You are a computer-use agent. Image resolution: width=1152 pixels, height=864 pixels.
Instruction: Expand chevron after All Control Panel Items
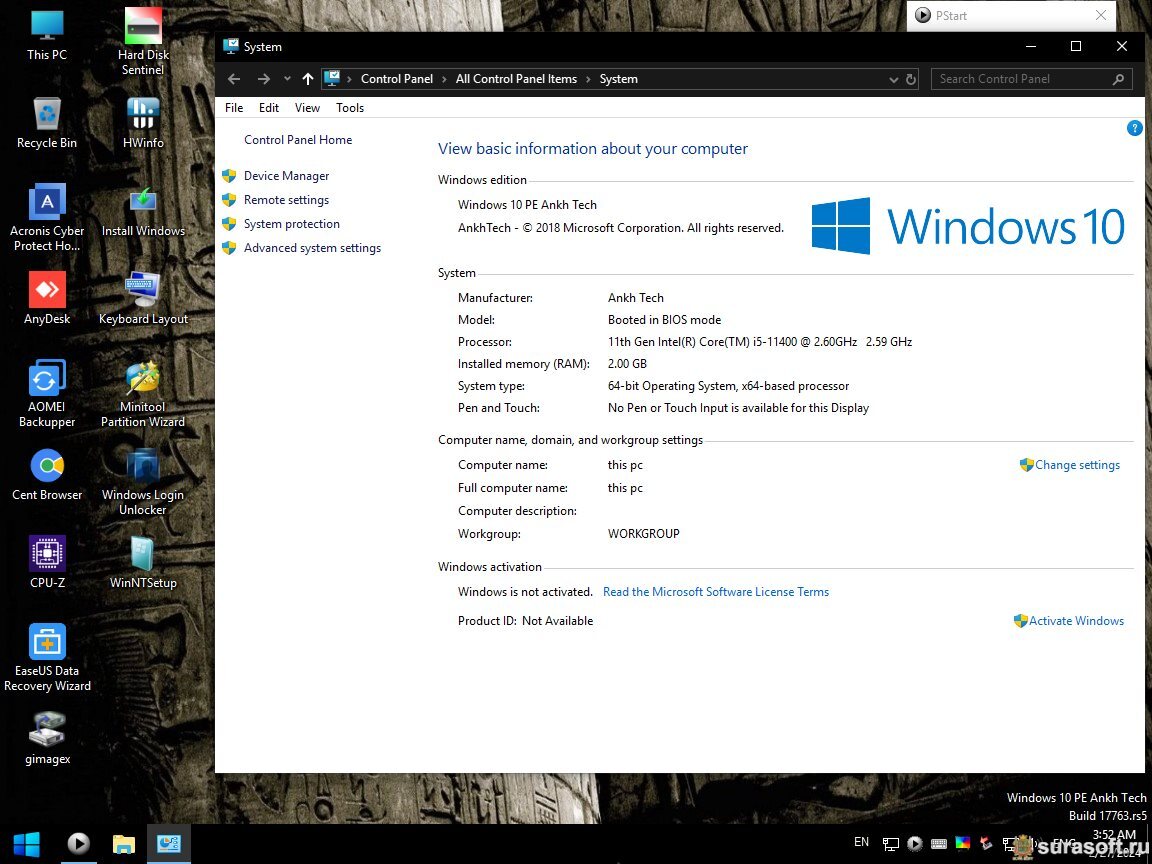pos(588,79)
